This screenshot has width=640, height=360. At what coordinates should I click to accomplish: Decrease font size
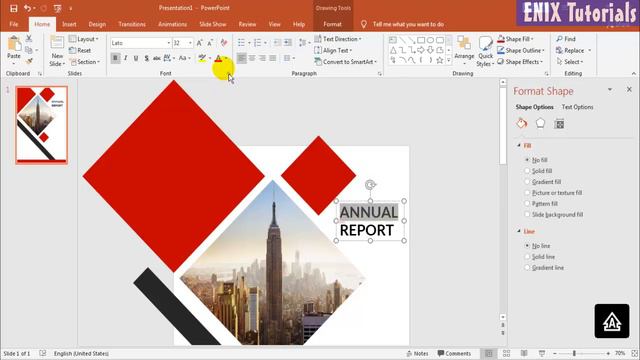(x=210, y=43)
